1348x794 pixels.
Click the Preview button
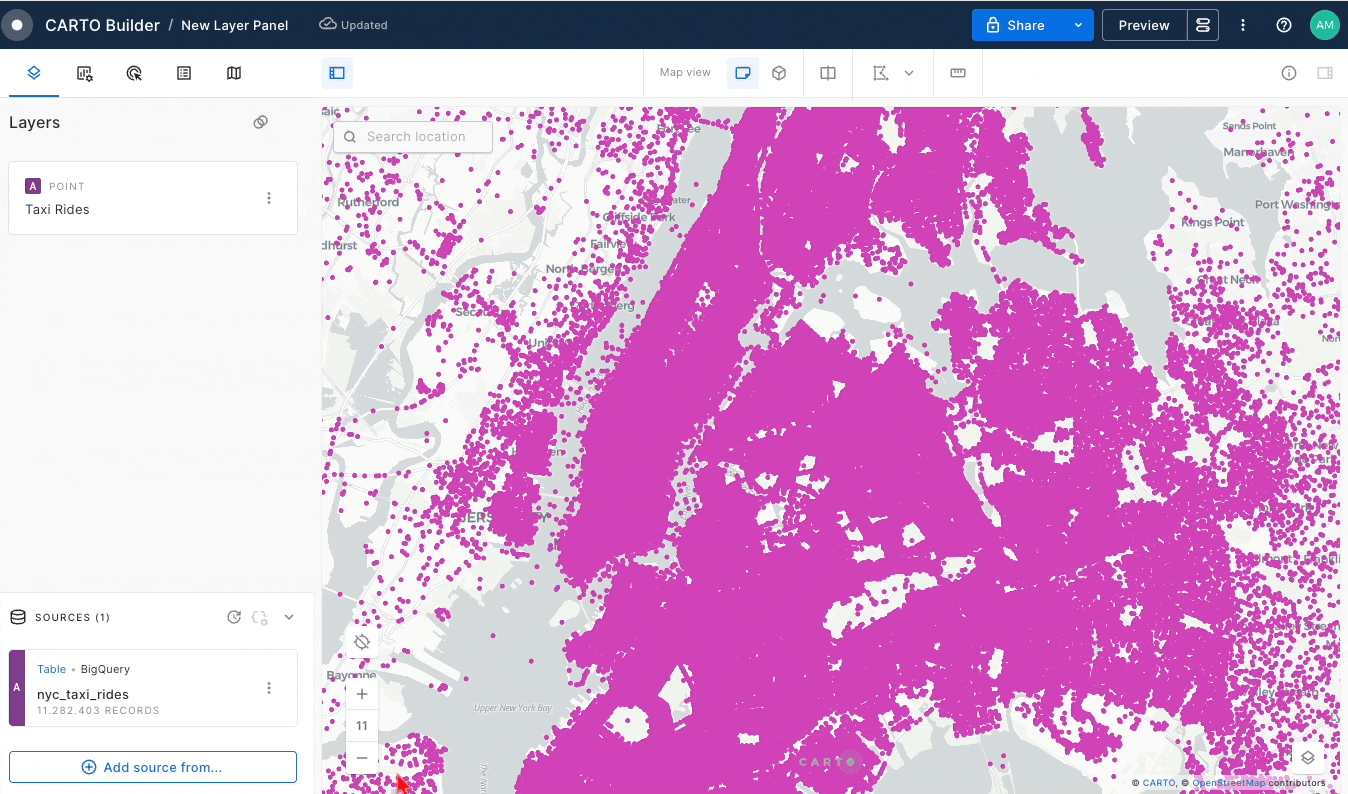pyautogui.click(x=1144, y=25)
